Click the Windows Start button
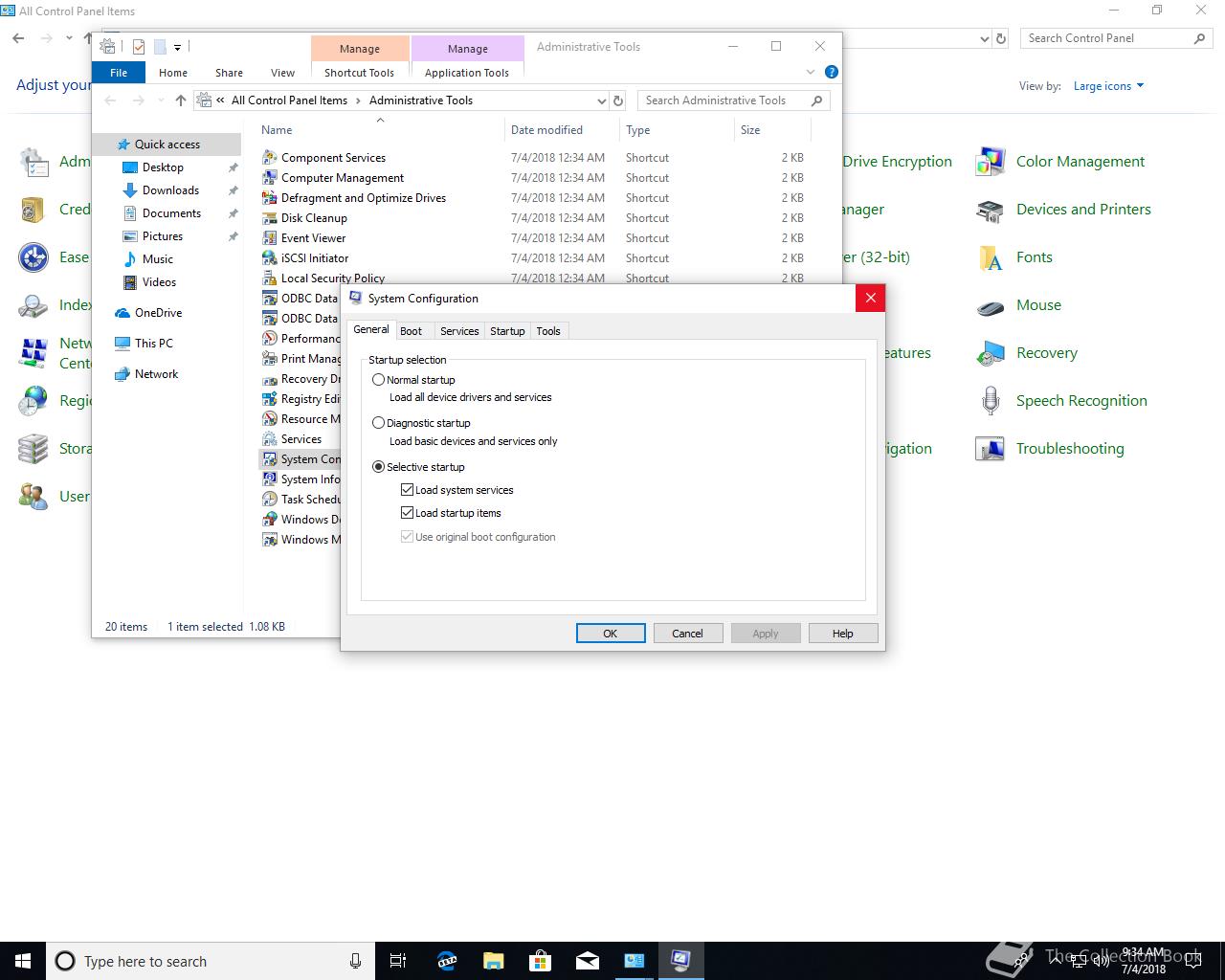 tap(23, 961)
